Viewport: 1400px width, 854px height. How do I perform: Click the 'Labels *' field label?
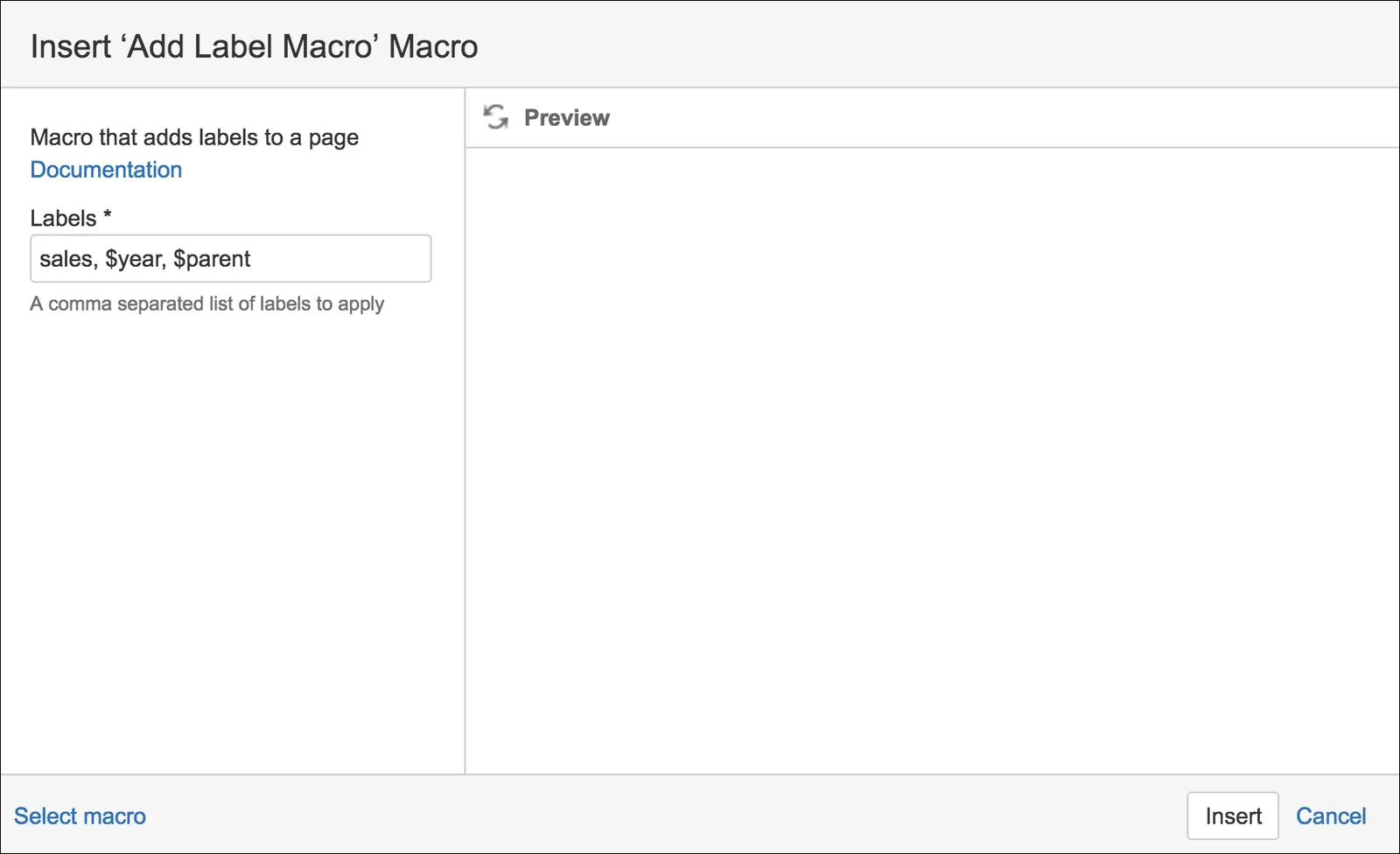point(71,218)
